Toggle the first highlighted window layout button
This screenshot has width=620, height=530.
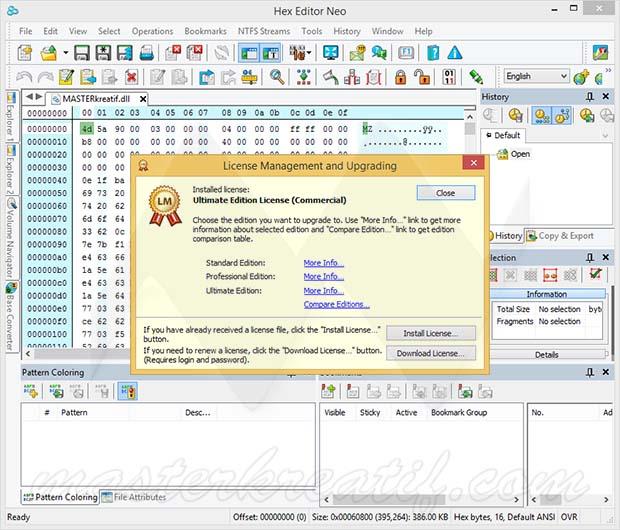[250, 53]
